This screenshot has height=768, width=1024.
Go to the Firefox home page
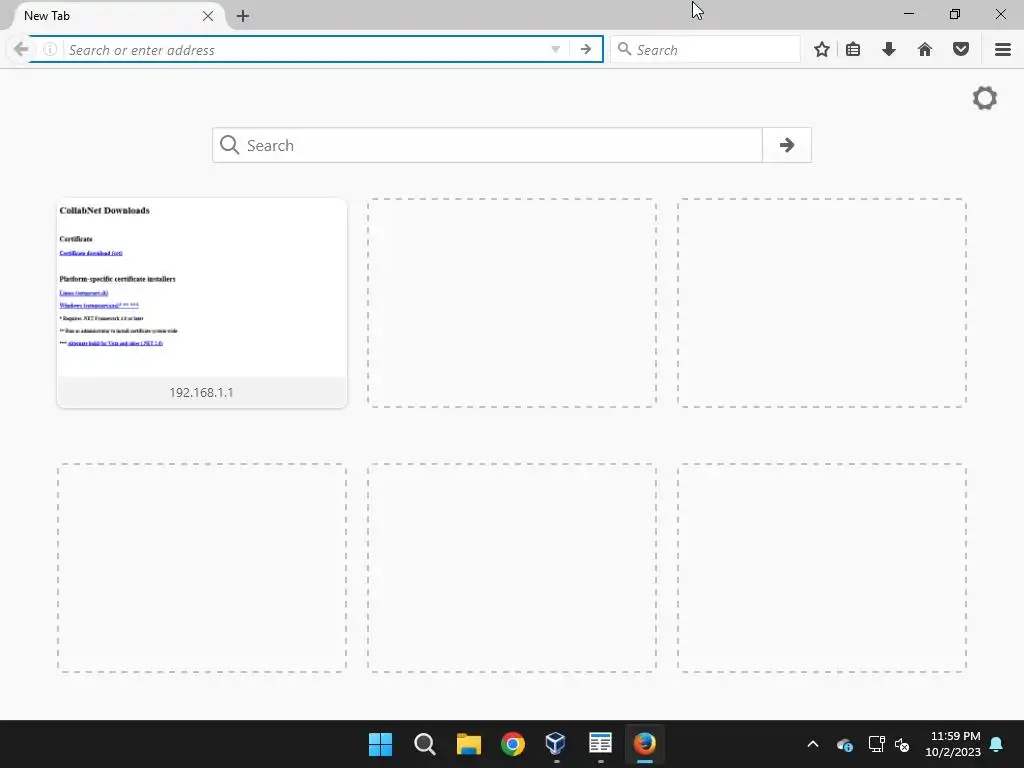tap(925, 50)
